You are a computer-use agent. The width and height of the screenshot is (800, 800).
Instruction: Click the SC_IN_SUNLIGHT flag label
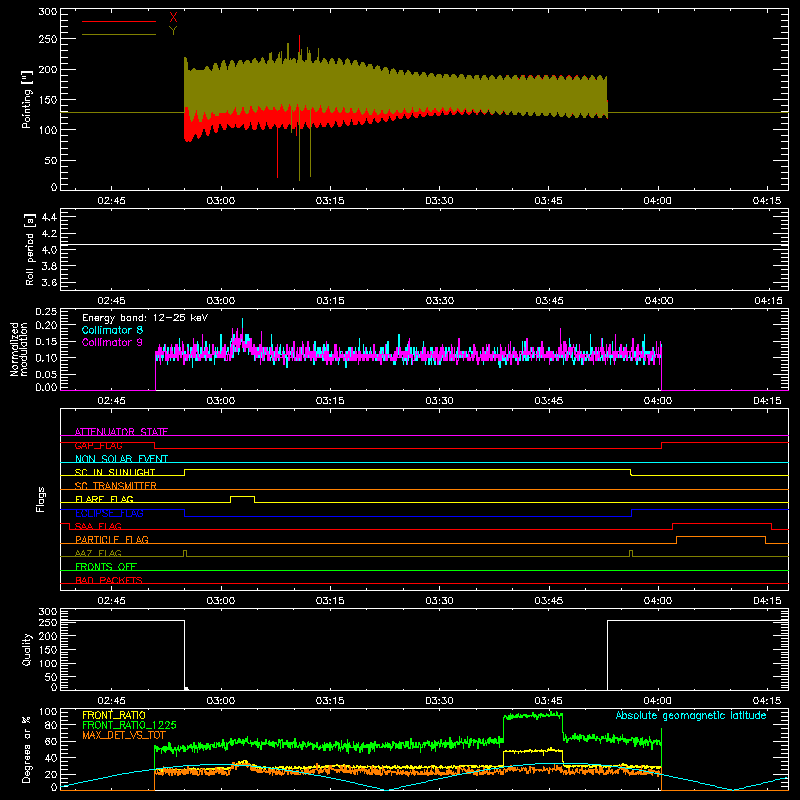(115, 472)
